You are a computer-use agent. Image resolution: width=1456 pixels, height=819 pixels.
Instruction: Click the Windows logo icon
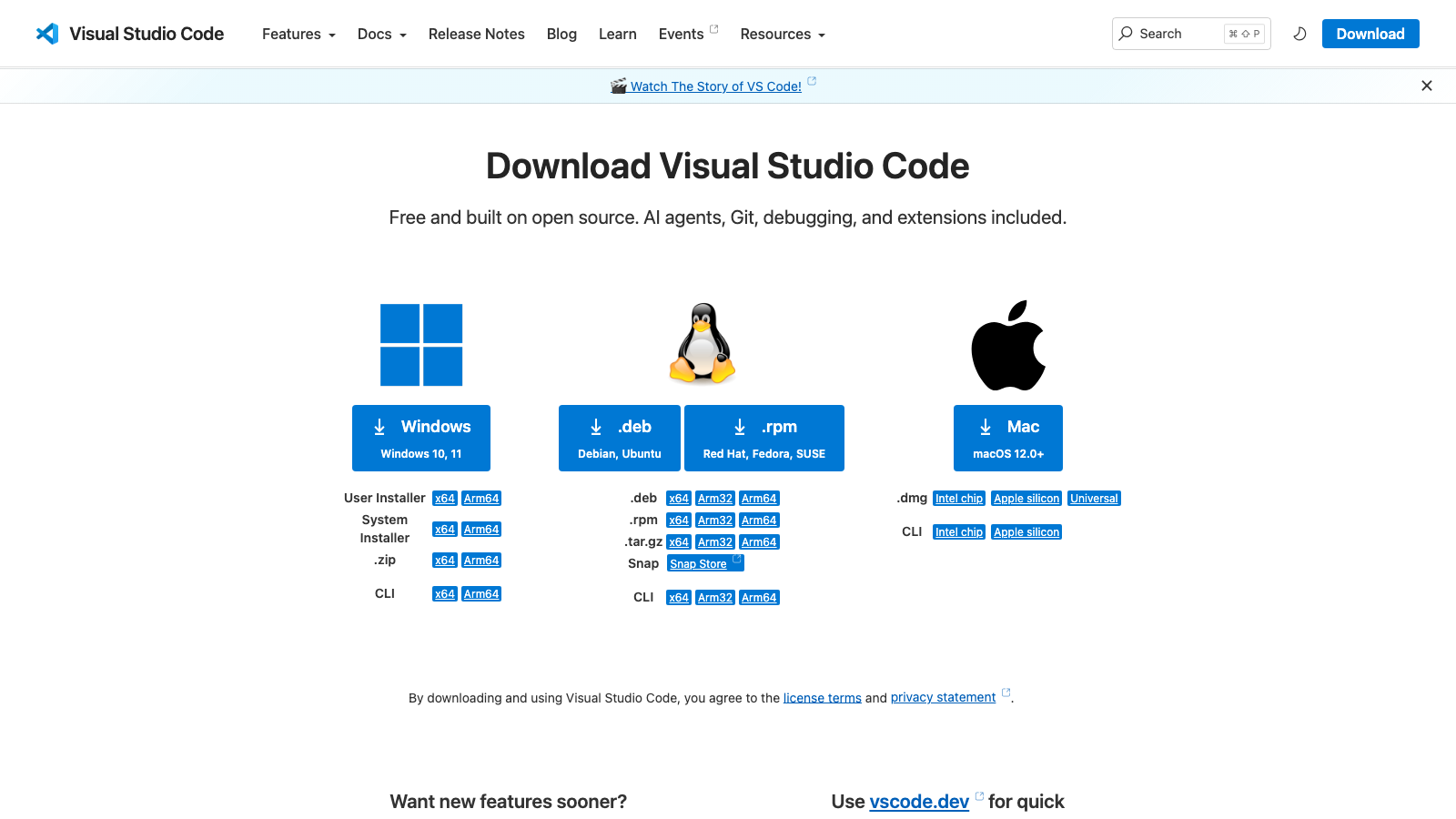(x=421, y=345)
